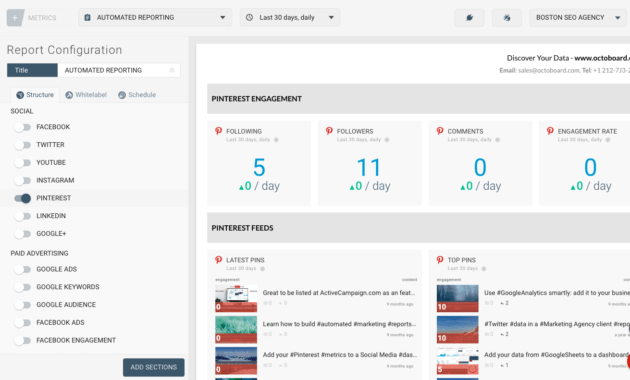The height and width of the screenshot is (380, 630).
Task: Open the Twitter data top pin thumbnail
Action: (x=458, y=329)
